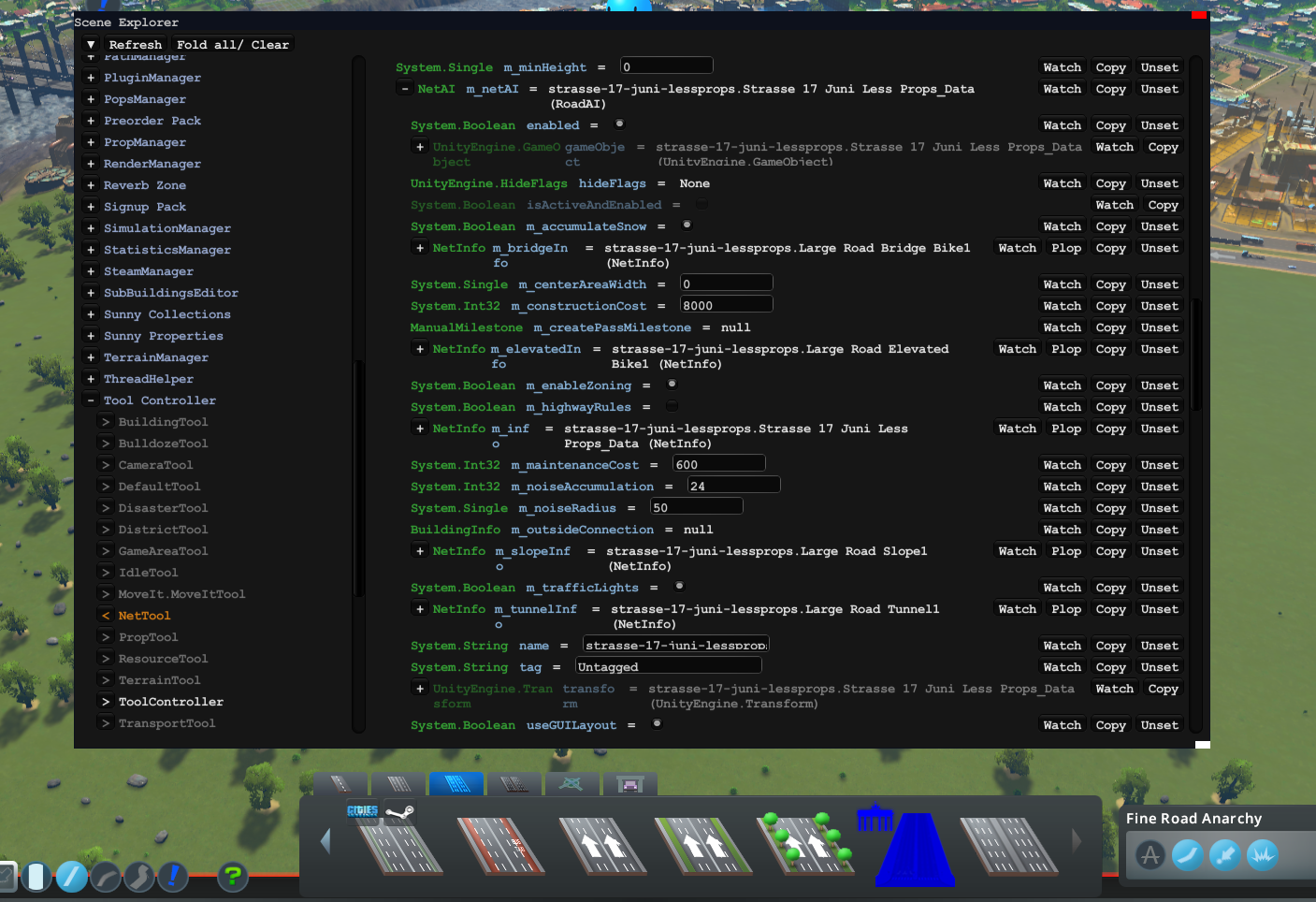
Task: Click the Refresh button in Scene Explorer
Action: coord(135,44)
